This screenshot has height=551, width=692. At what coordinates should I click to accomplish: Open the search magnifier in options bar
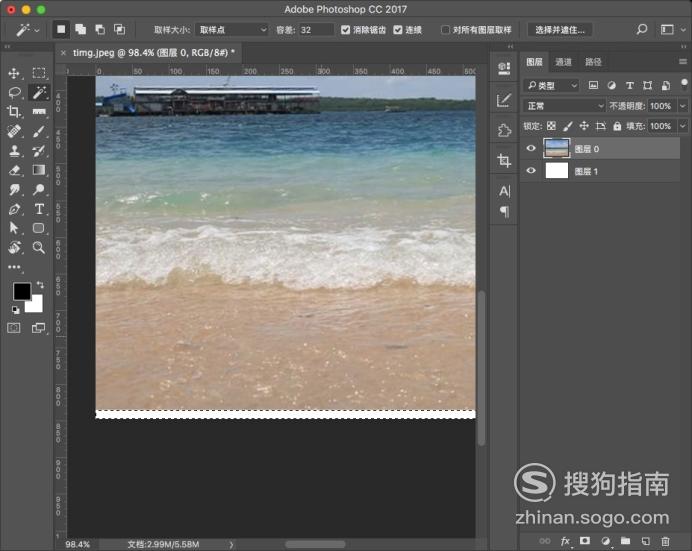click(x=642, y=30)
